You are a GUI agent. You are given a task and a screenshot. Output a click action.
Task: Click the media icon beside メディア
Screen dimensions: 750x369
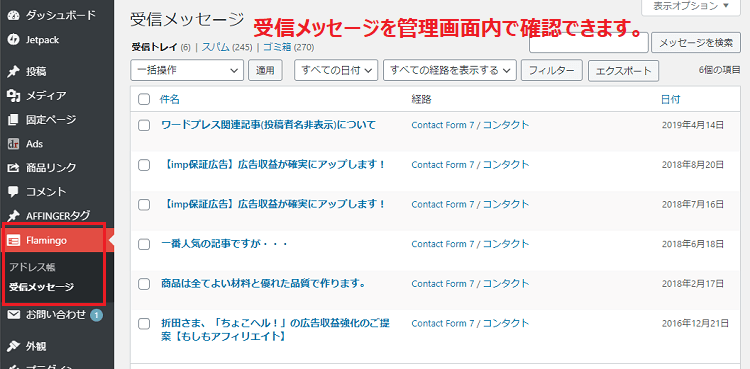click(13, 96)
